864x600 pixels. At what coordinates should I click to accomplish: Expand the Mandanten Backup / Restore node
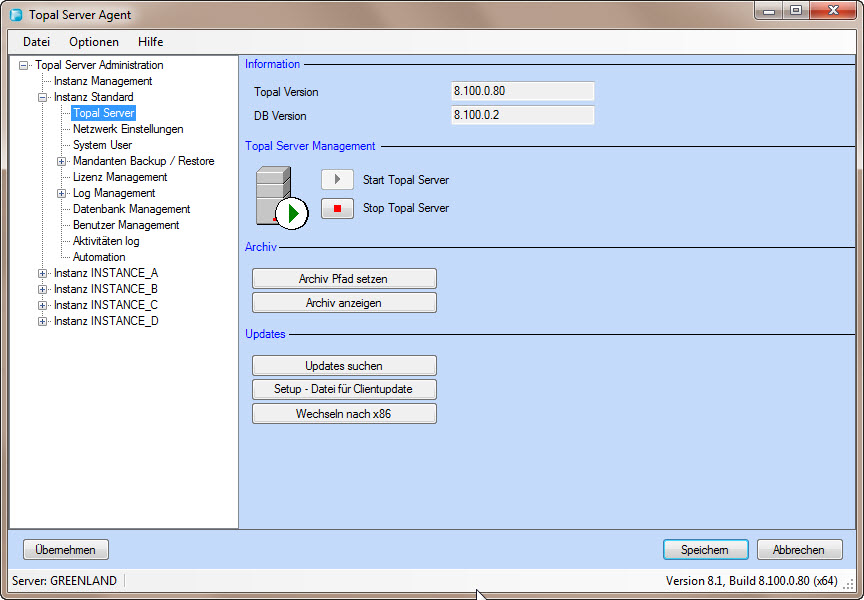pyautogui.click(x=61, y=161)
